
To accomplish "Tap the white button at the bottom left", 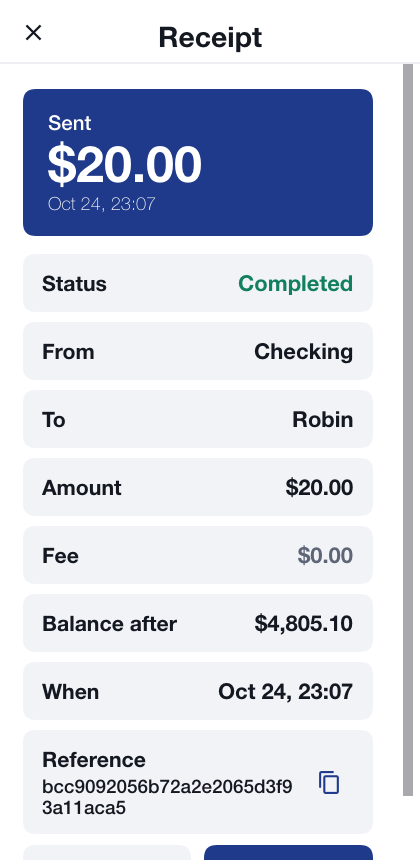I will click(x=107, y=853).
